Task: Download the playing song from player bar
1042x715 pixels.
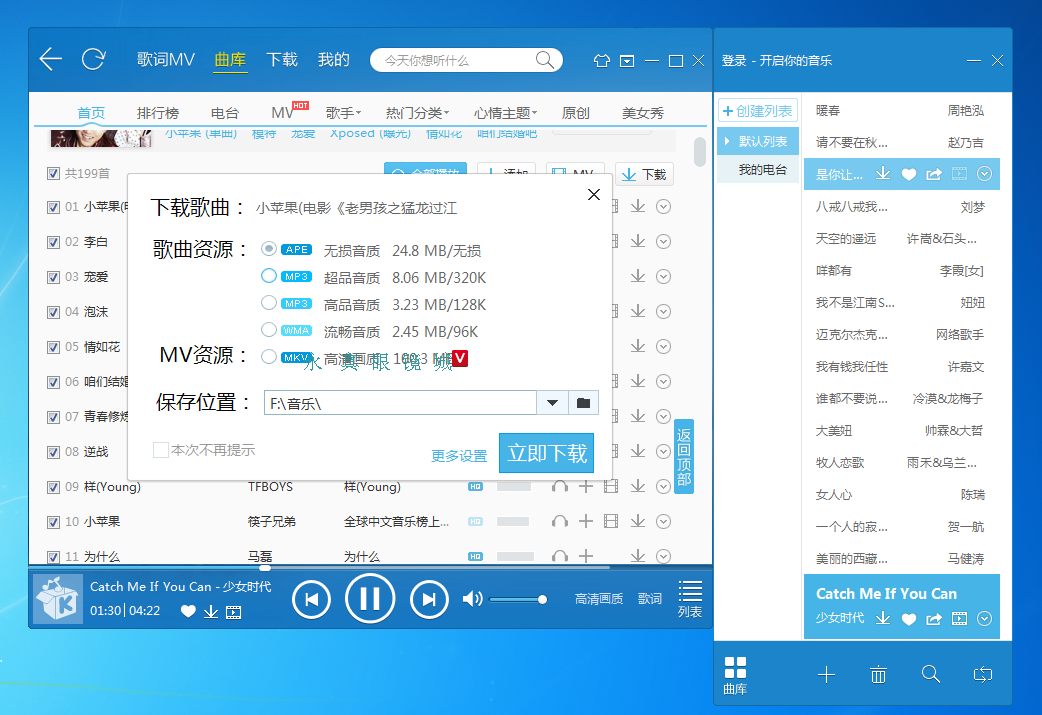Action: (211, 611)
